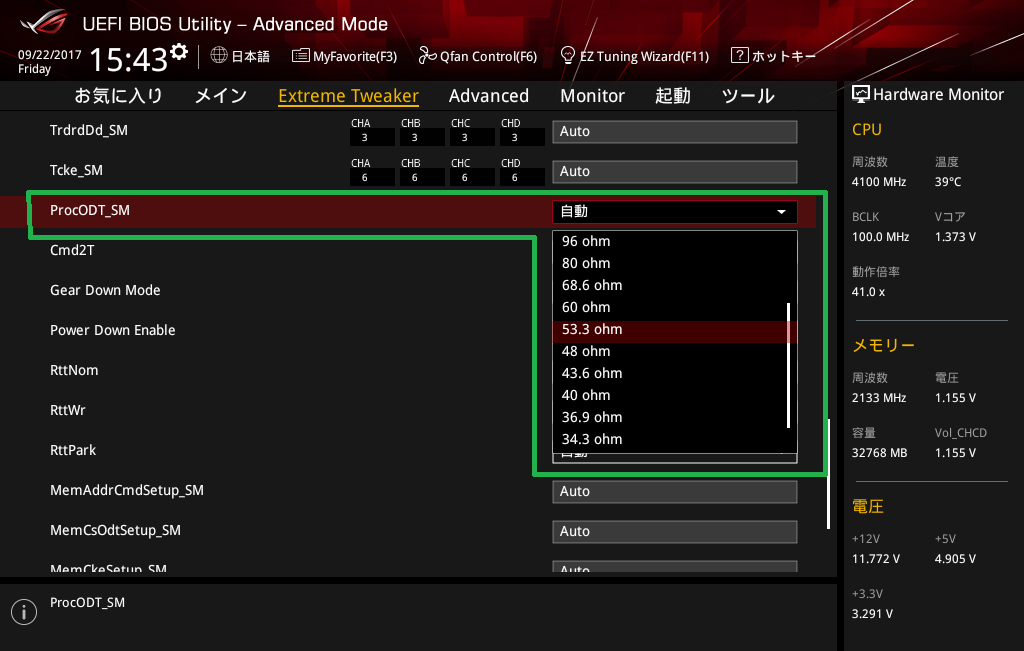The image size is (1024, 651).
Task: Select the Cmd2T setting row
Action: pyautogui.click(x=72, y=250)
